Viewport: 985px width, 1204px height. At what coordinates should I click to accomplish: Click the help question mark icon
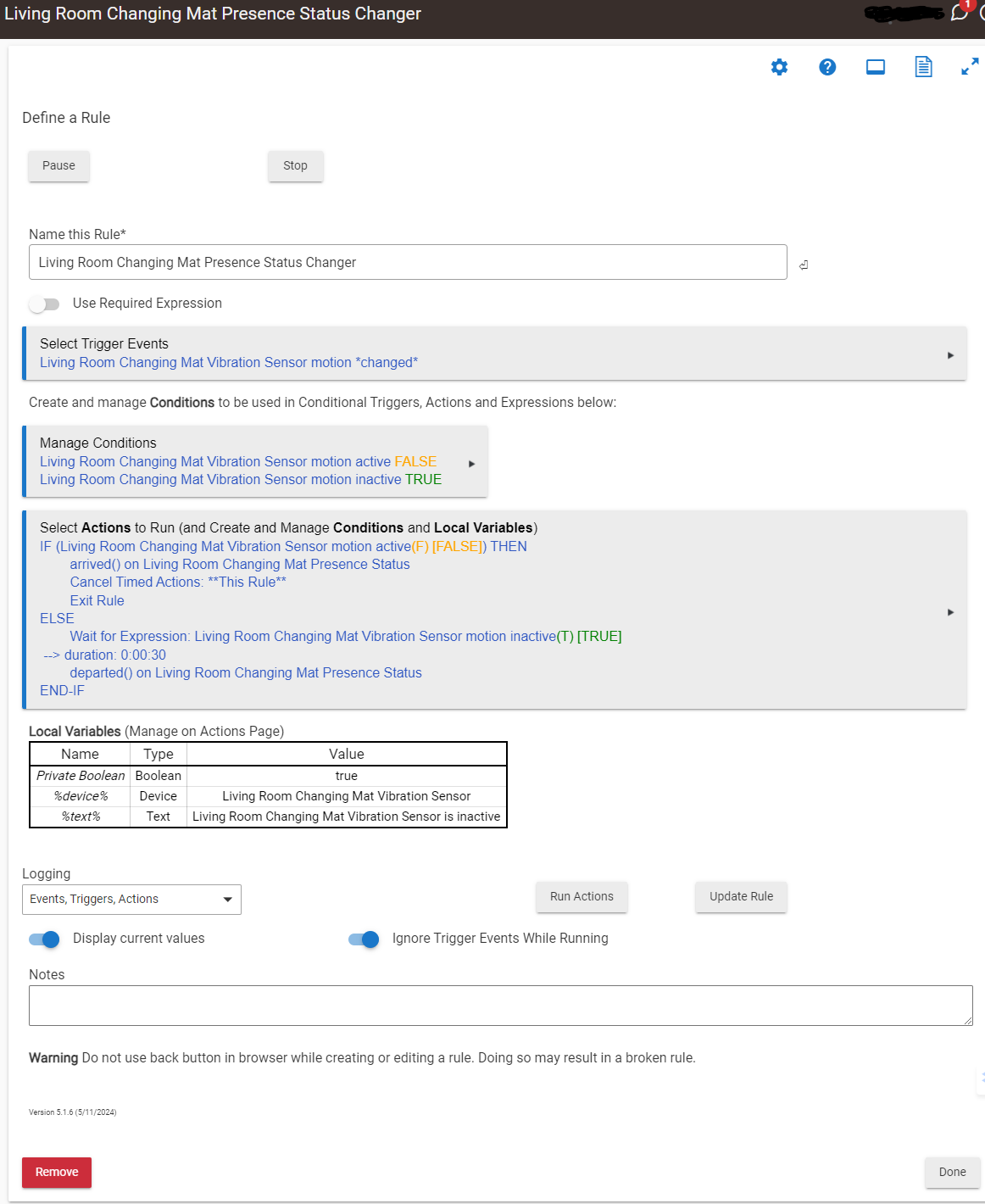tap(827, 67)
